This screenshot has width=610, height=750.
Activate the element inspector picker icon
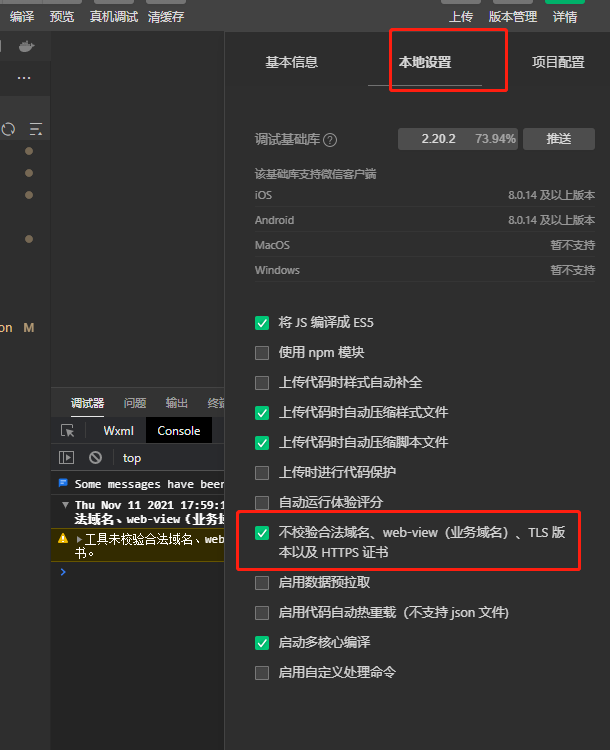coord(67,430)
